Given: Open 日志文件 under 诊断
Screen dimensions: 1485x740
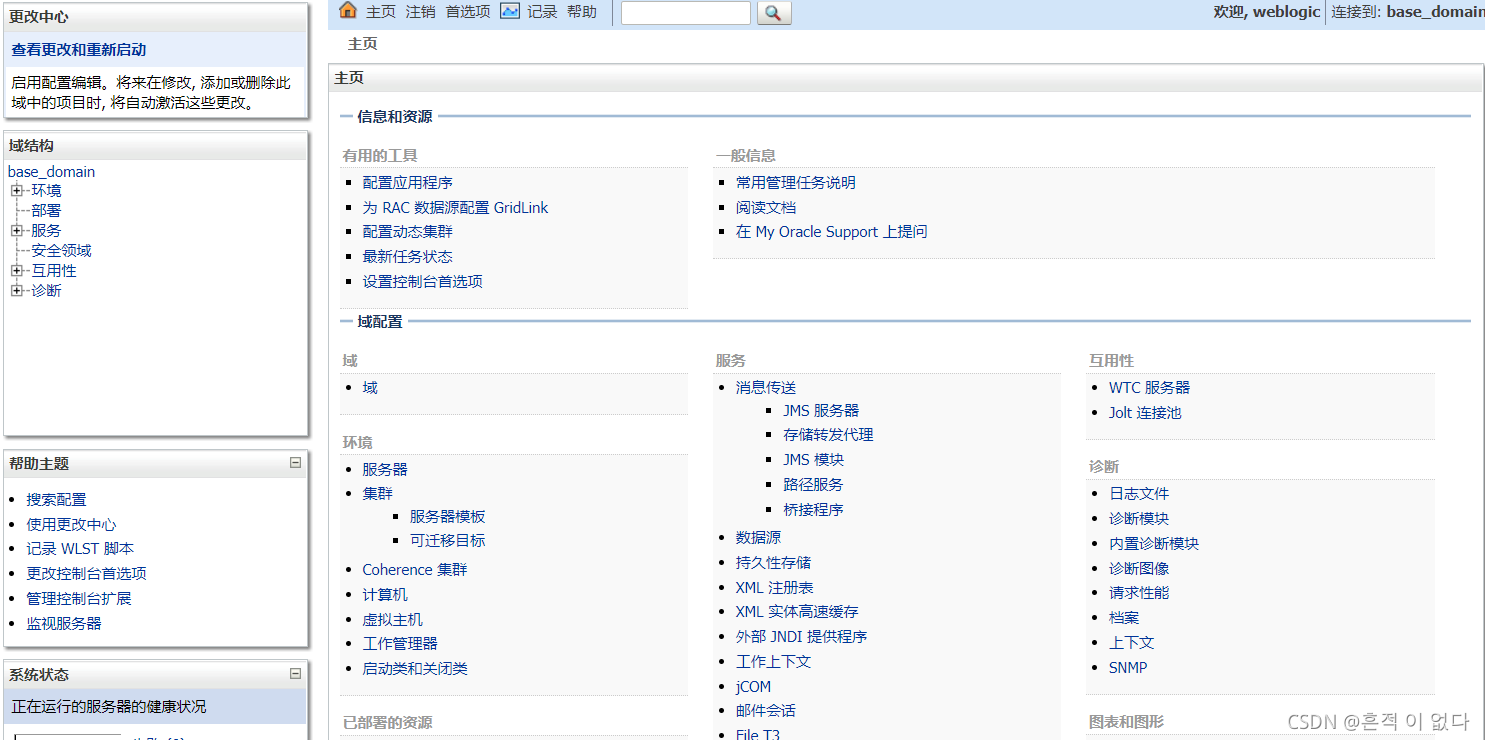Looking at the screenshot, I should 1138,493.
